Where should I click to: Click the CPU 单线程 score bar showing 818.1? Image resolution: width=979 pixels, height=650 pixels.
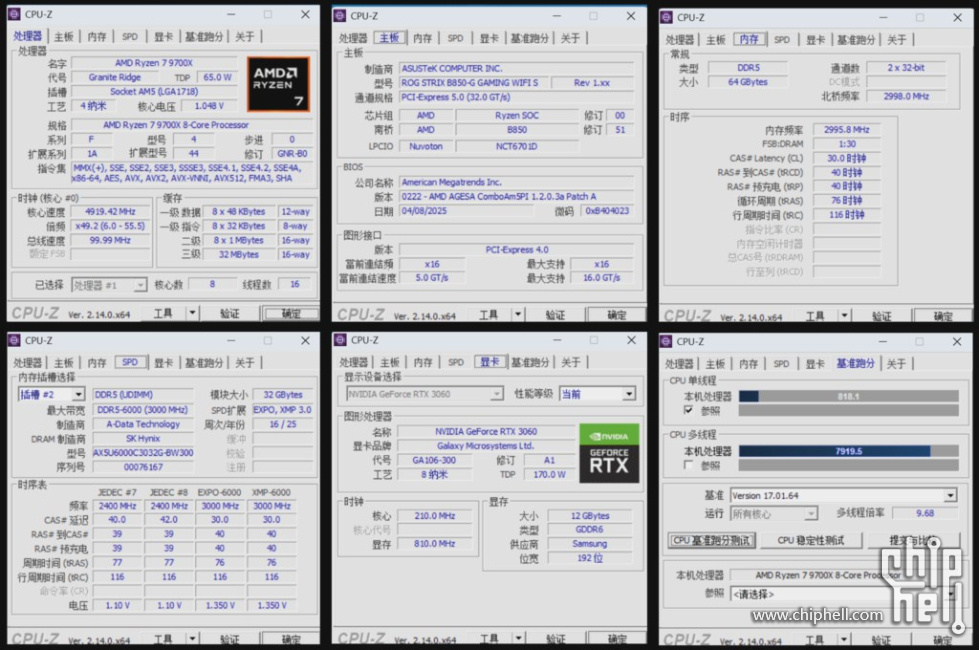click(849, 396)
